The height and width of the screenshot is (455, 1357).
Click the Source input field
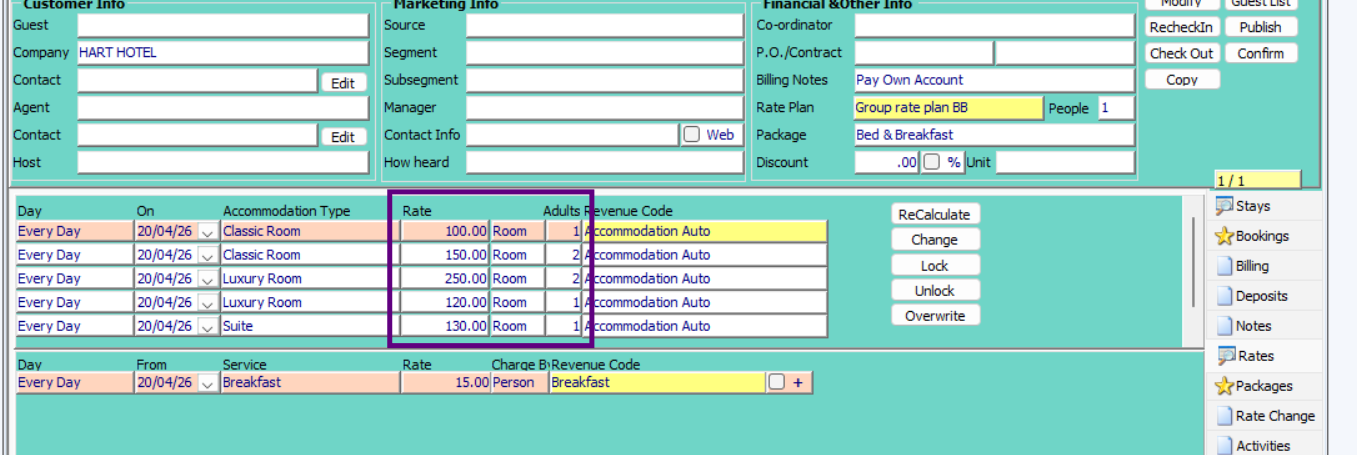pyautogui.click(x=605, y=25)
